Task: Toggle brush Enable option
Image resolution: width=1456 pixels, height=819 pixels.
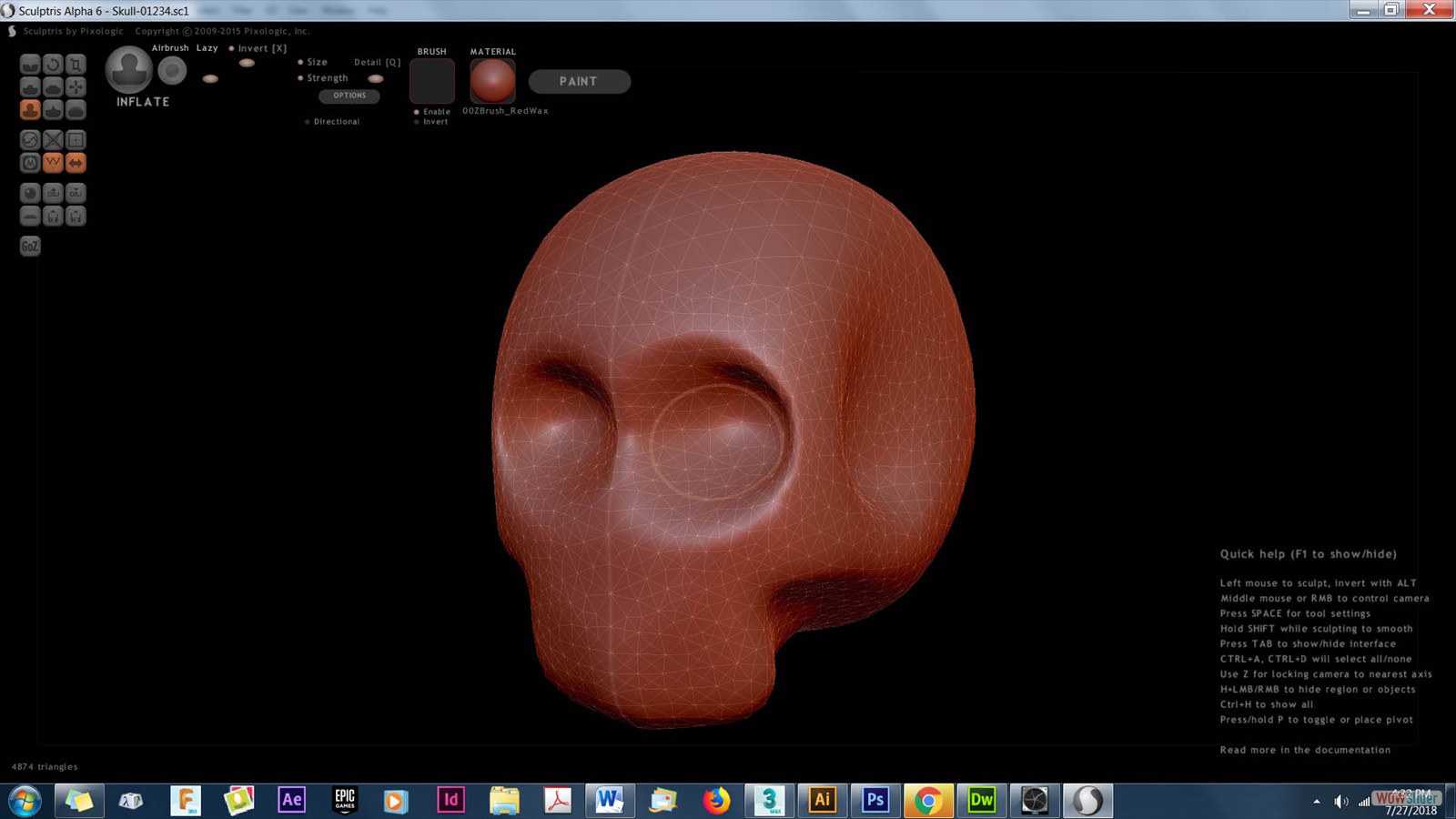Action: point(432,112)
